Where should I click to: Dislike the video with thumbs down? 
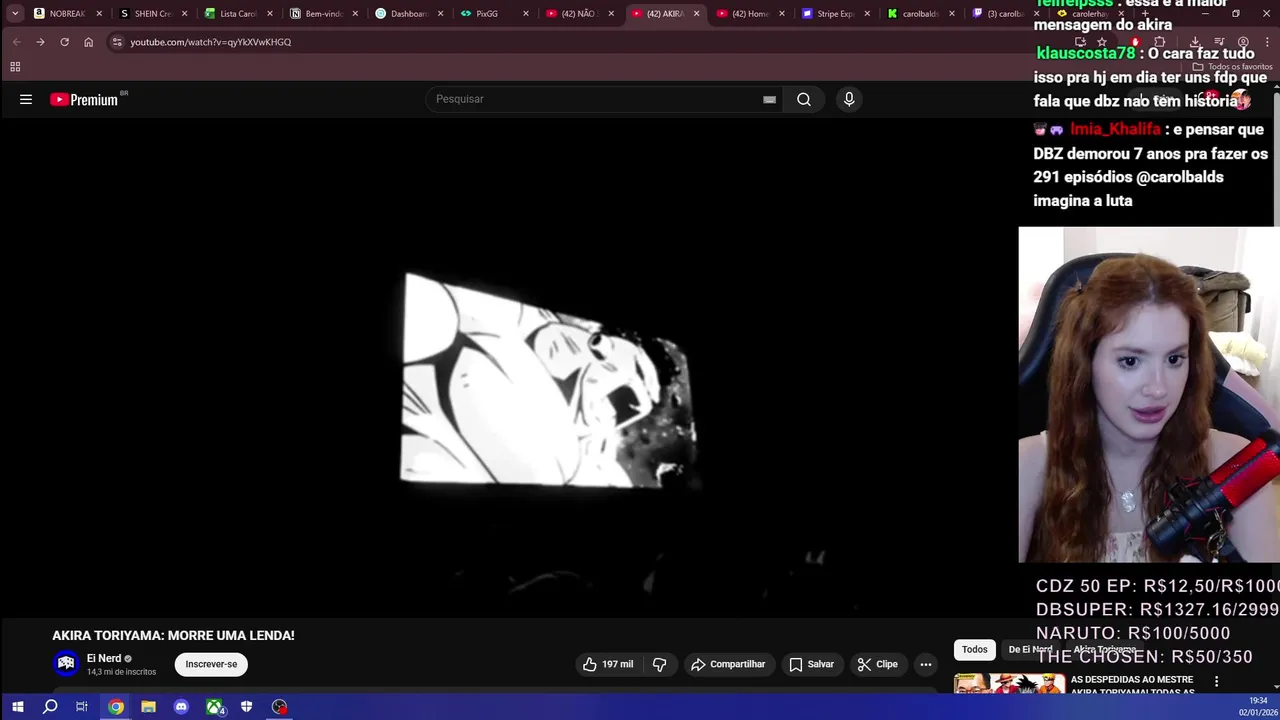[660, 664]
